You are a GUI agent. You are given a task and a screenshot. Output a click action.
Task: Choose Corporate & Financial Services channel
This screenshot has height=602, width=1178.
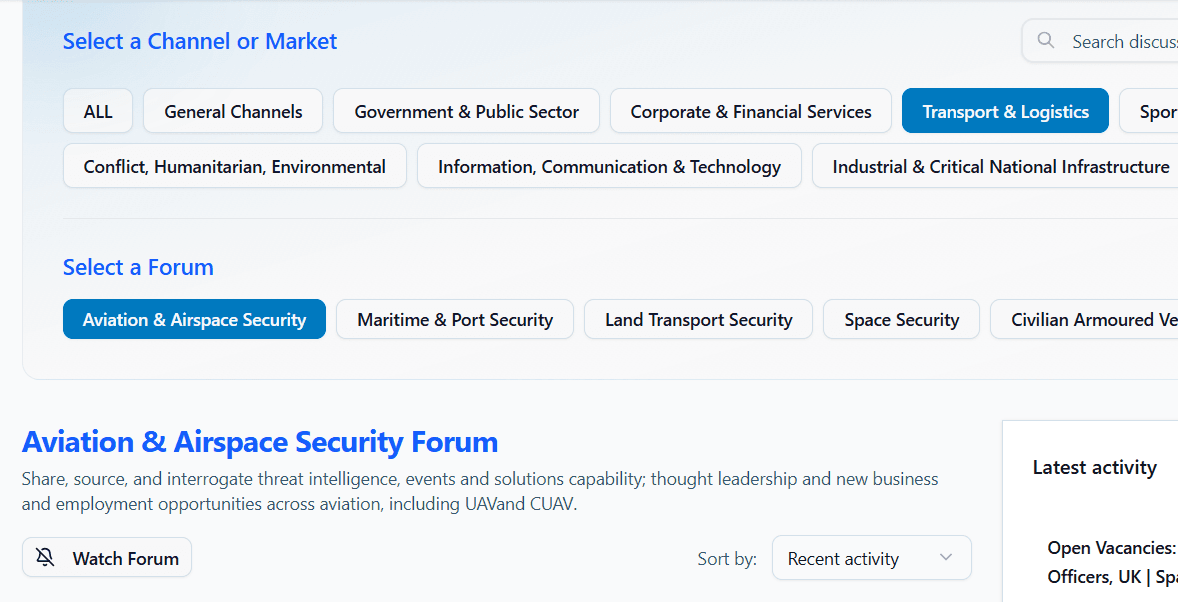click(x=750, y=110)
